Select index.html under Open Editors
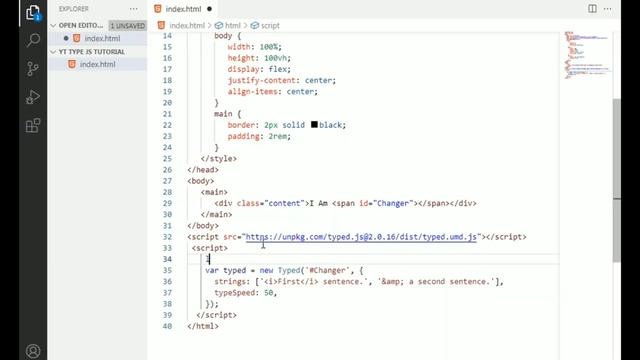 point(98,38)
